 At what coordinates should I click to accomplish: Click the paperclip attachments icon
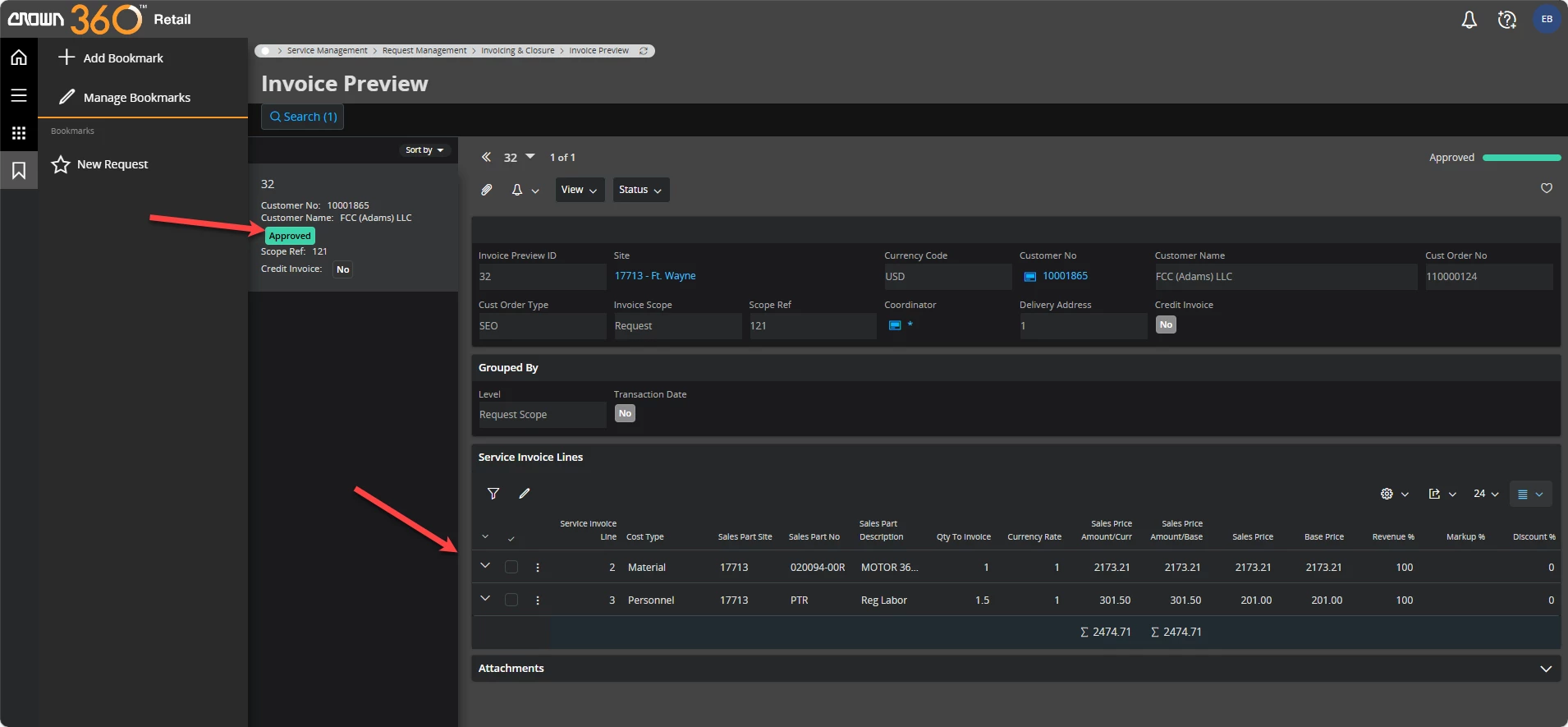pos(487,190)
